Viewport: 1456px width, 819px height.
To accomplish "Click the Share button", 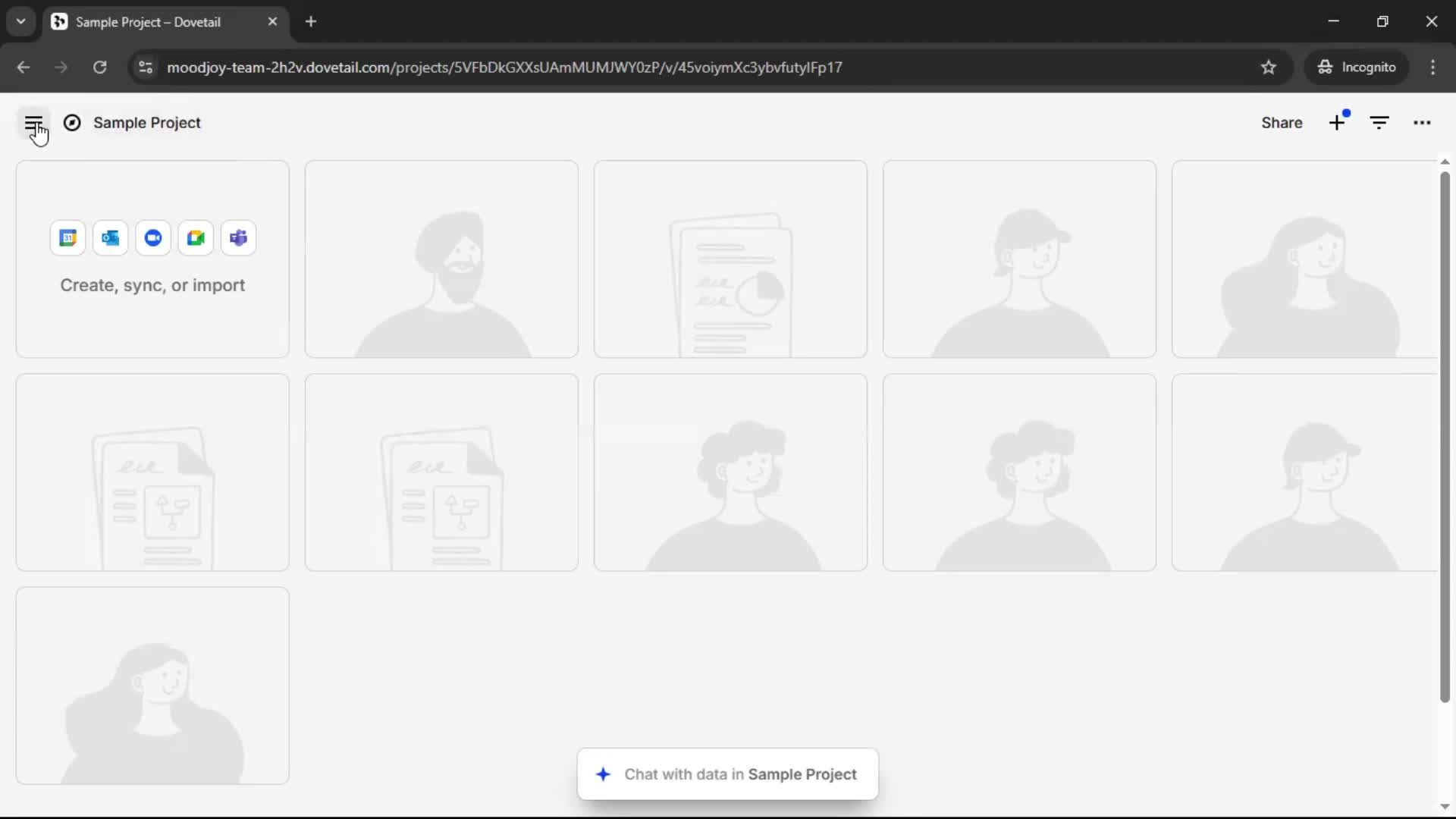I will coord(1282,123).
